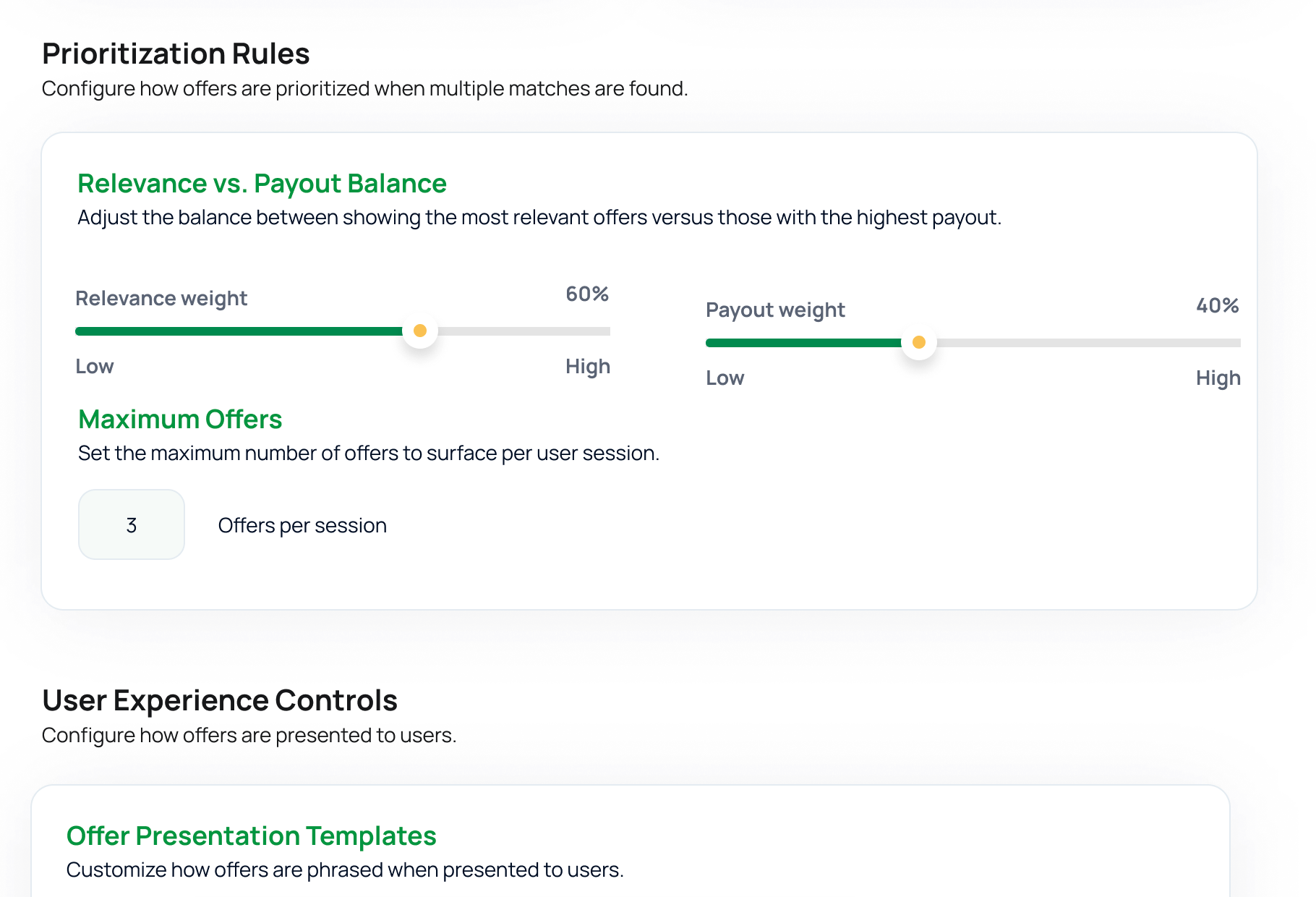The height and width of the screenshot is (897, 1316).
Task: Open the Offer Presentation Templates section
Action: 251,836
